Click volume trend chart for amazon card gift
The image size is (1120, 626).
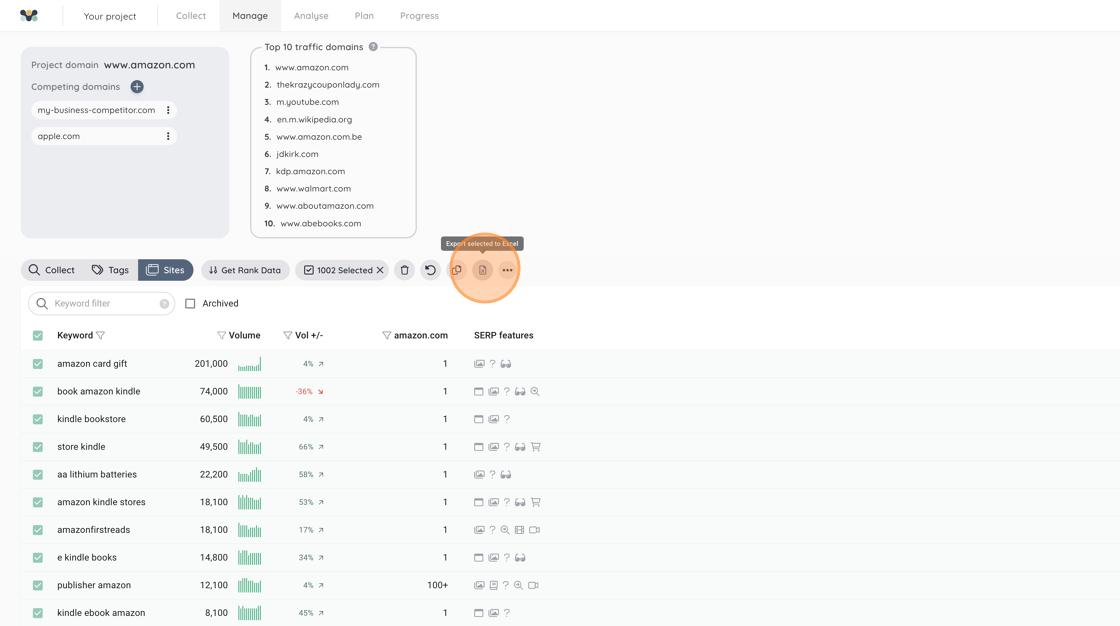(249, 364)
